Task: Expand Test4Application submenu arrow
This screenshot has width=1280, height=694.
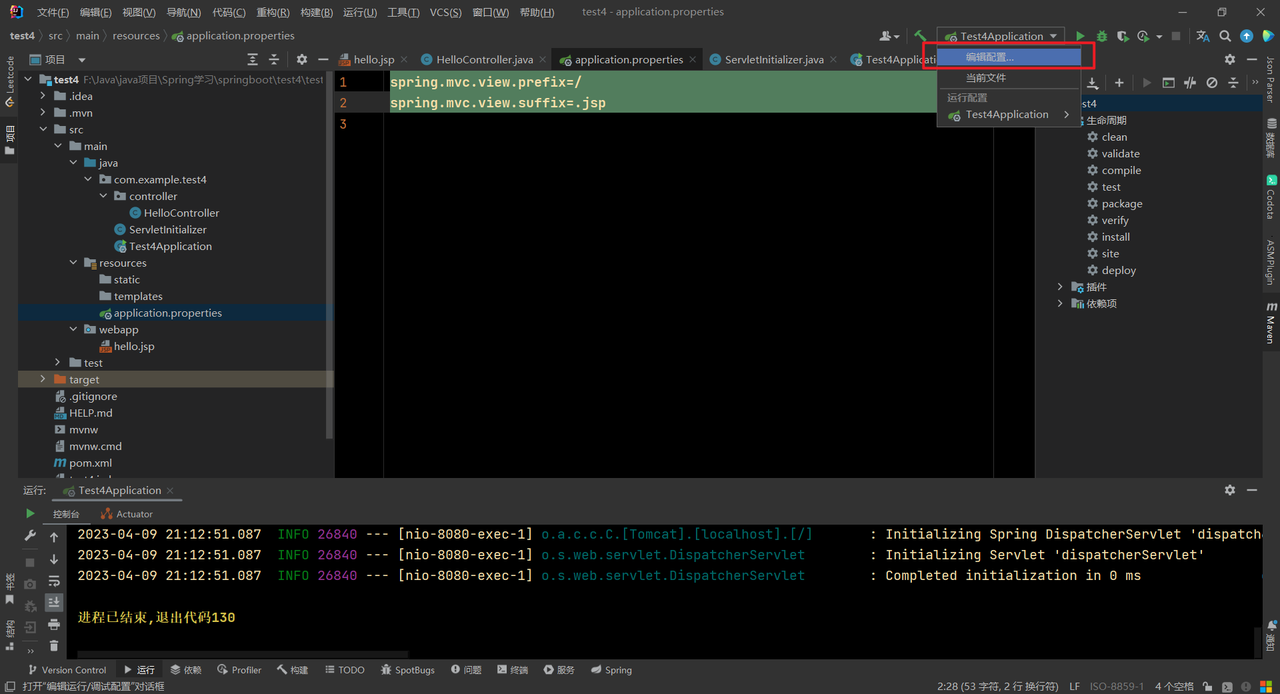Action: (x=1067, y=114)
